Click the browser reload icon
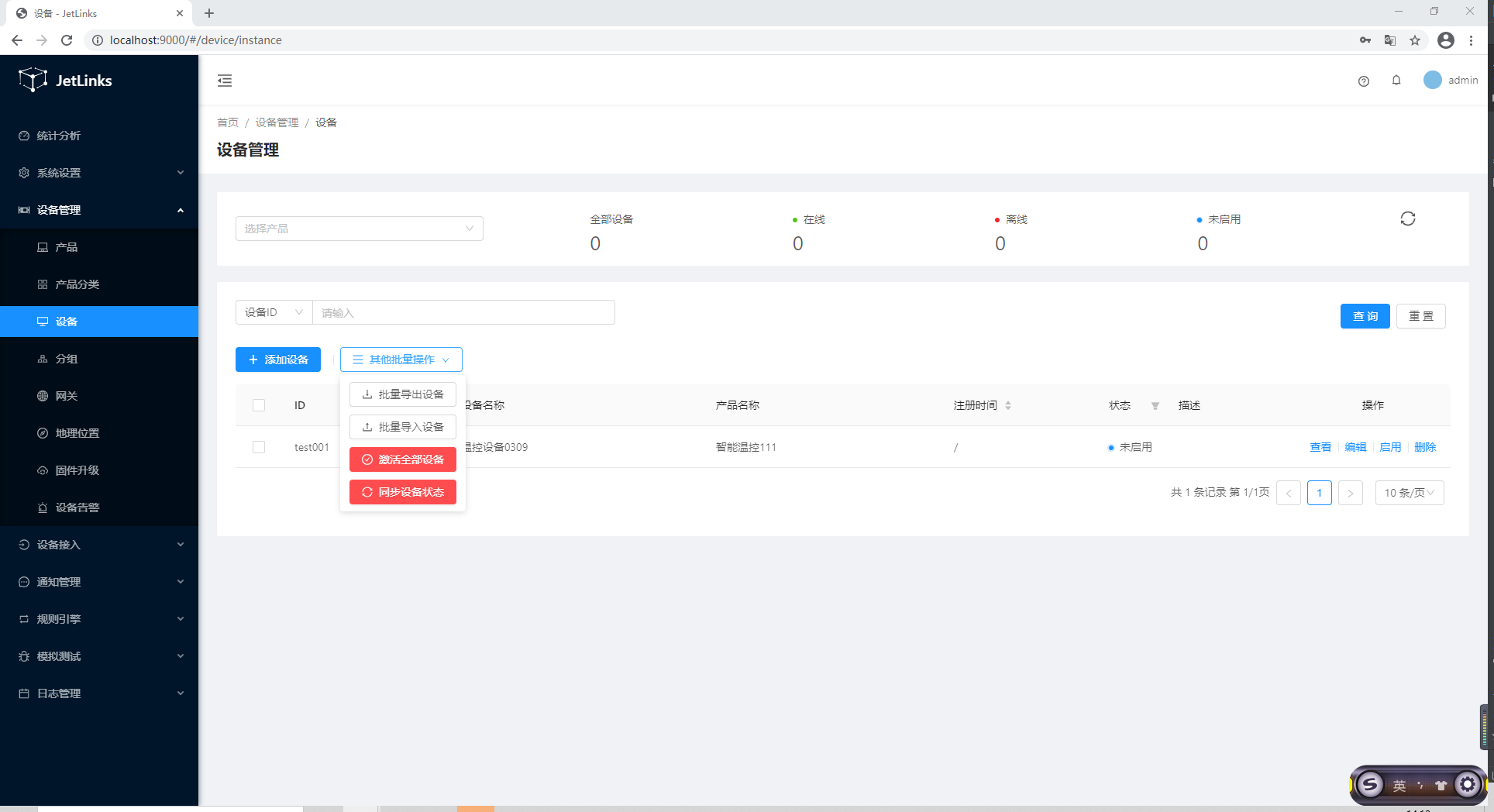1494x812 pixels. (67, 40)
